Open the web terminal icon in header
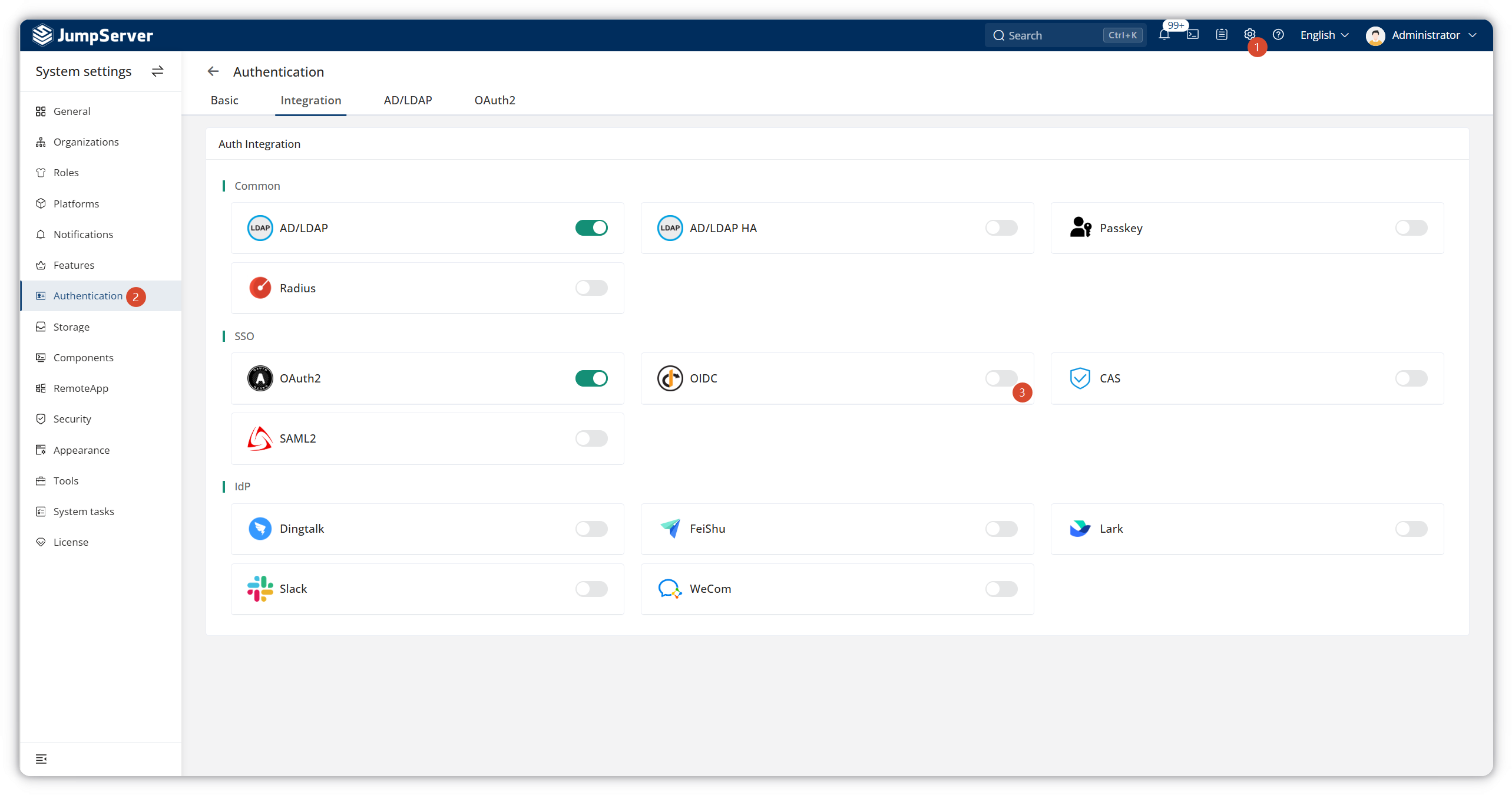This screenshot has width=1512, height=795. [1193, 35]
